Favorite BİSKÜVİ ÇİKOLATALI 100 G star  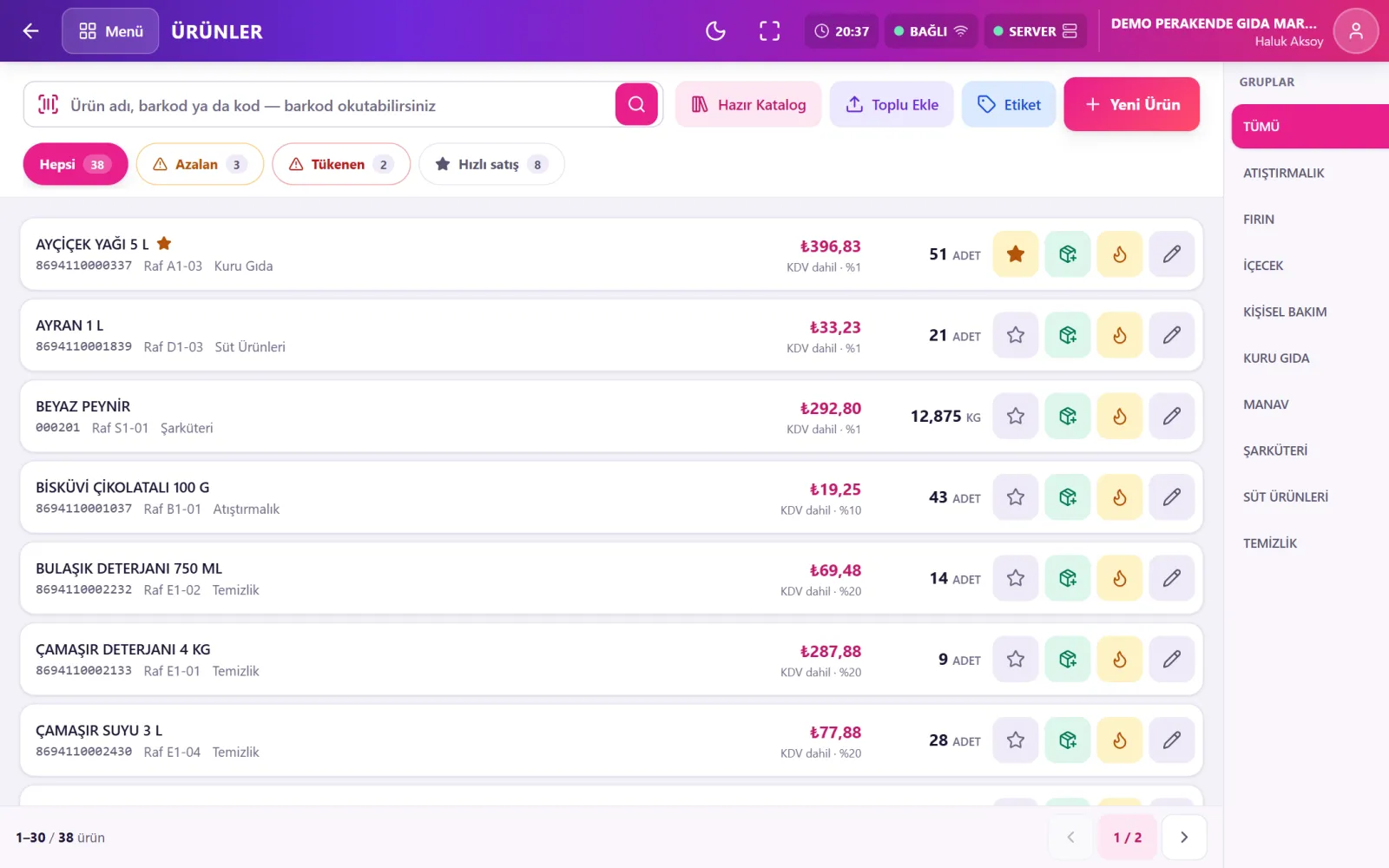tap(1016, 497)
